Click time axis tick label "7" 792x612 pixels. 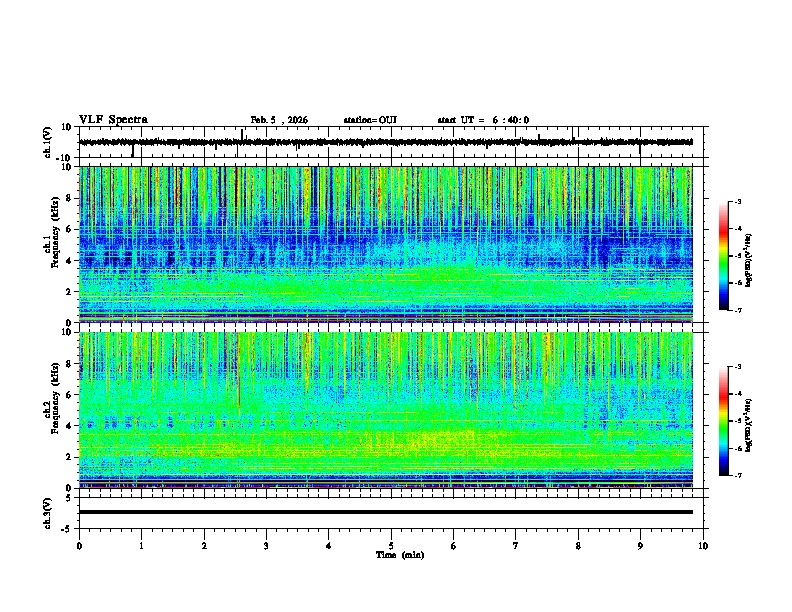516,545
